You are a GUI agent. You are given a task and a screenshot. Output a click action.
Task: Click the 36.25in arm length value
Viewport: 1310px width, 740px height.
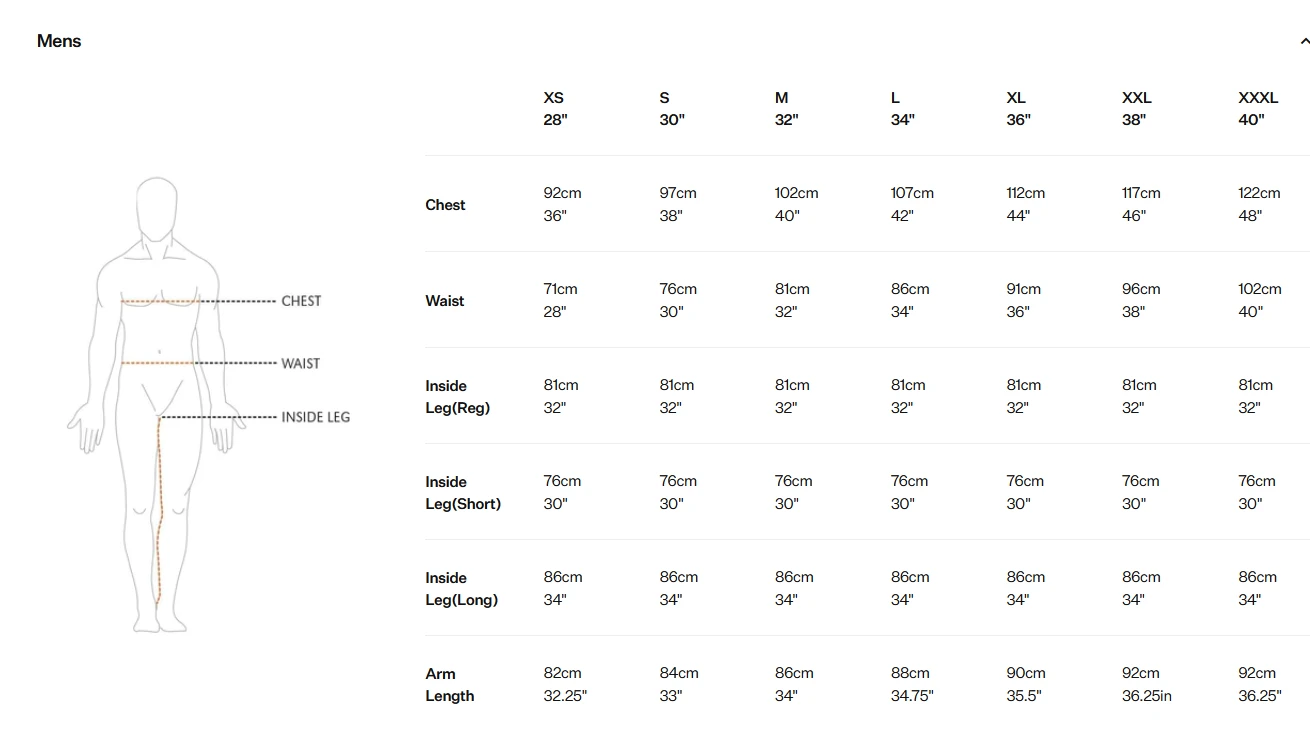1146,696
